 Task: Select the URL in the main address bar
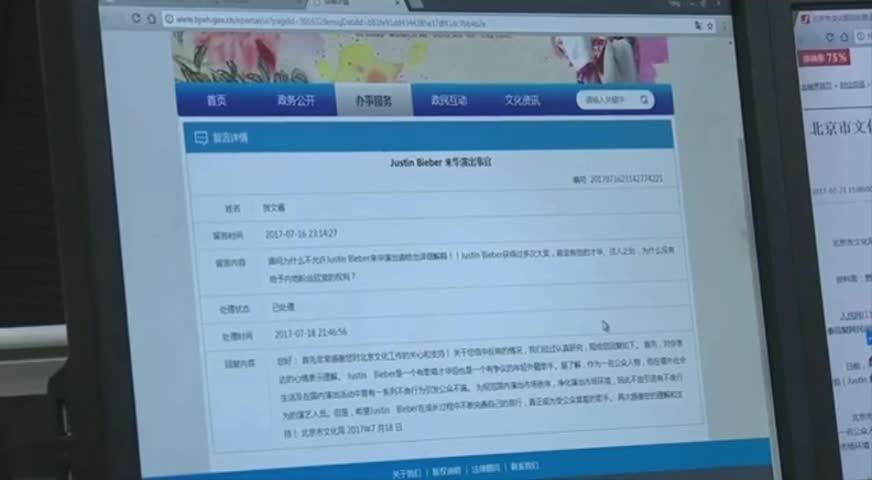pyautogui.click(x=331, y=23)
